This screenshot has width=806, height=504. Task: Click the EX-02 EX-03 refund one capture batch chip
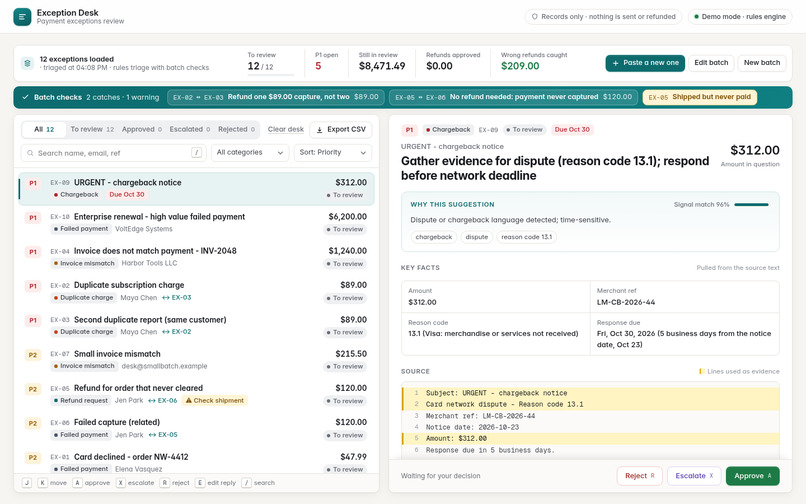coord(276,97)
